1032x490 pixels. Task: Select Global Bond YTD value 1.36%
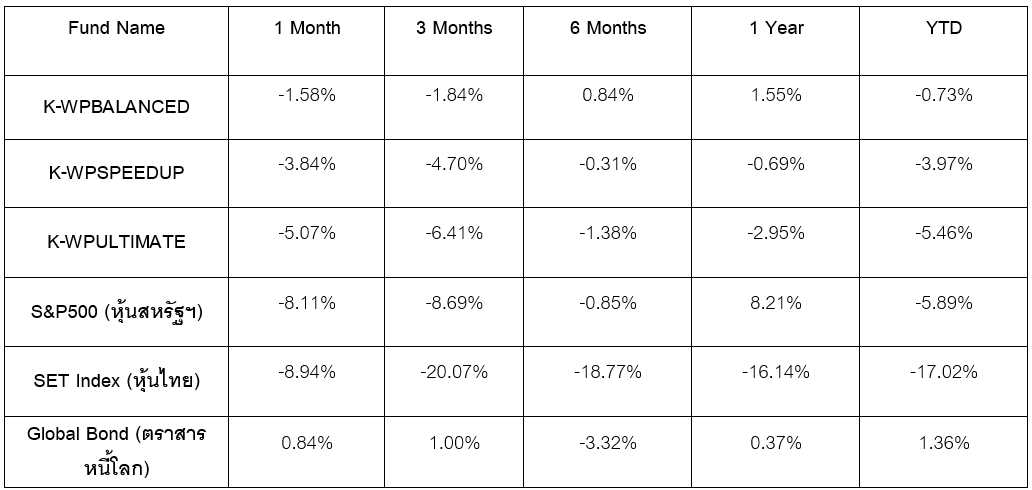coord(944,442)
